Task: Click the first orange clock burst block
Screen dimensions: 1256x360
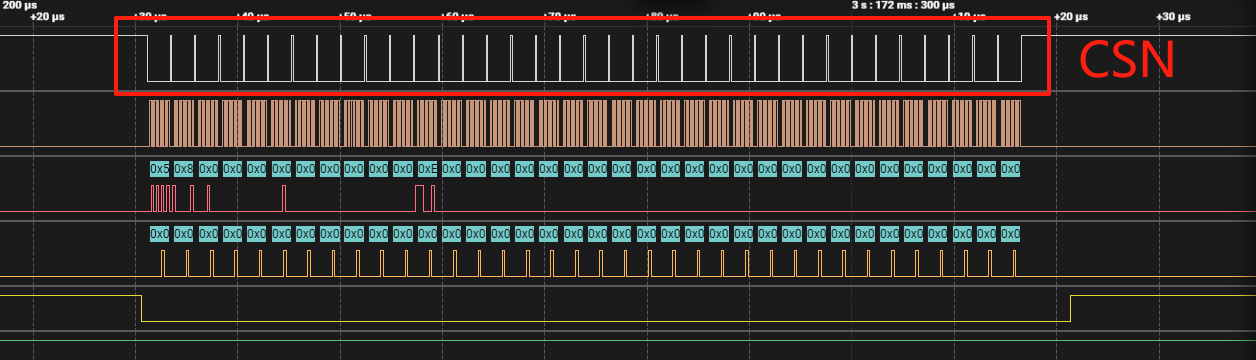Action: [x=160, y=123]
